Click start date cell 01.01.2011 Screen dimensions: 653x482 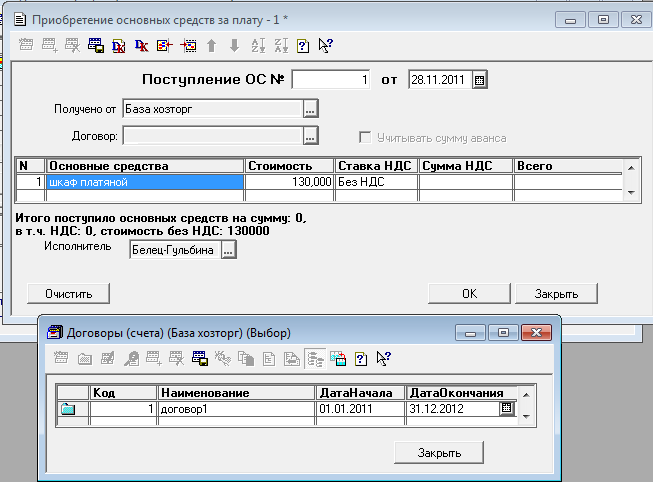[x=361, y=409]
